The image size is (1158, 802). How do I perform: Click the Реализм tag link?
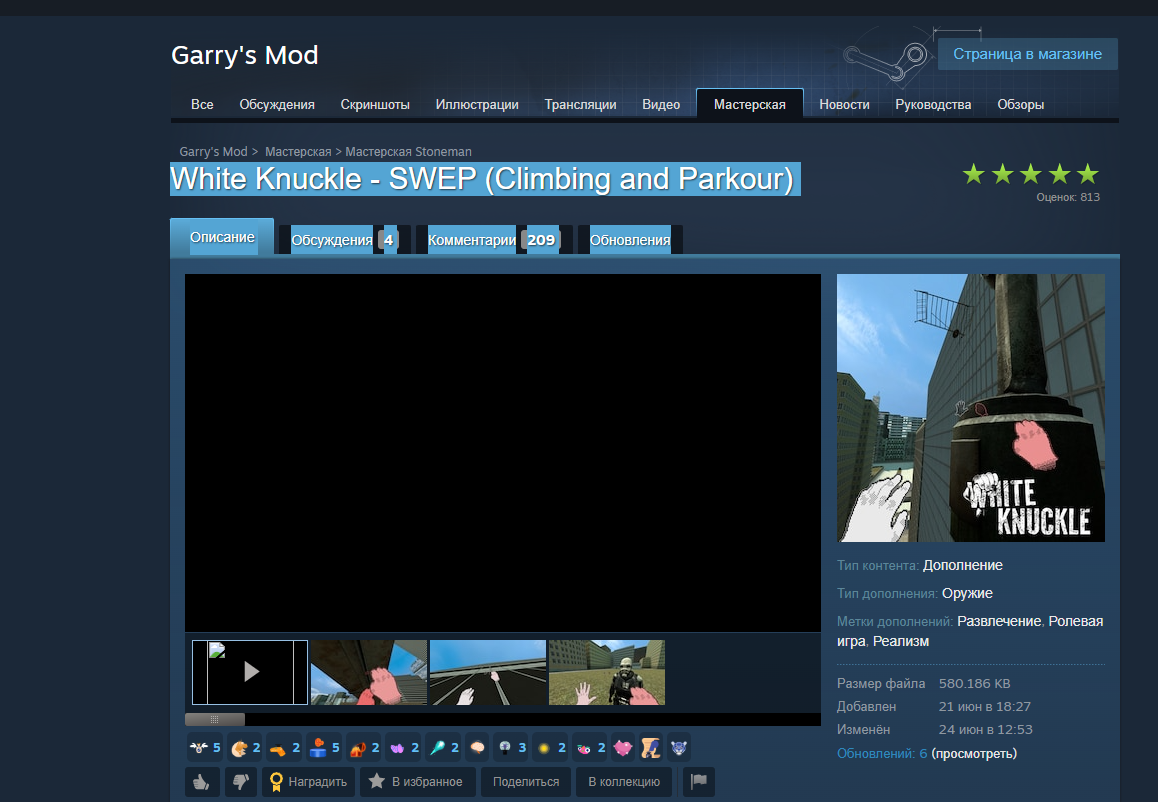(901, 641)
